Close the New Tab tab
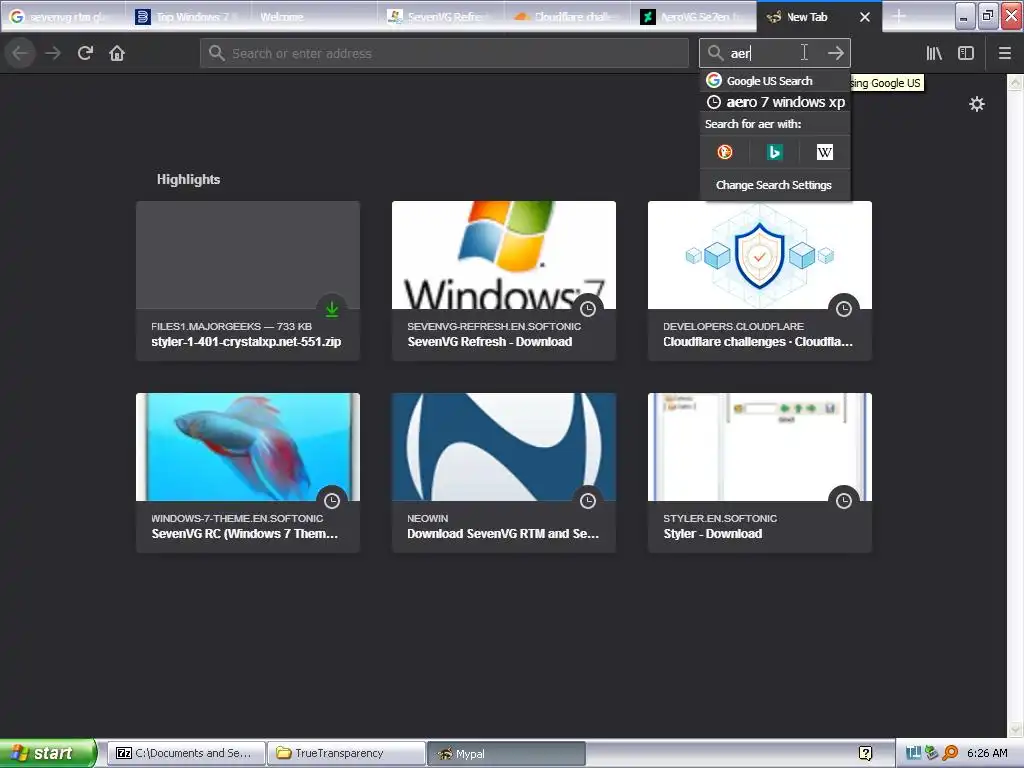Viewport: 1024px width, 768px height. [x=865, y=17]
